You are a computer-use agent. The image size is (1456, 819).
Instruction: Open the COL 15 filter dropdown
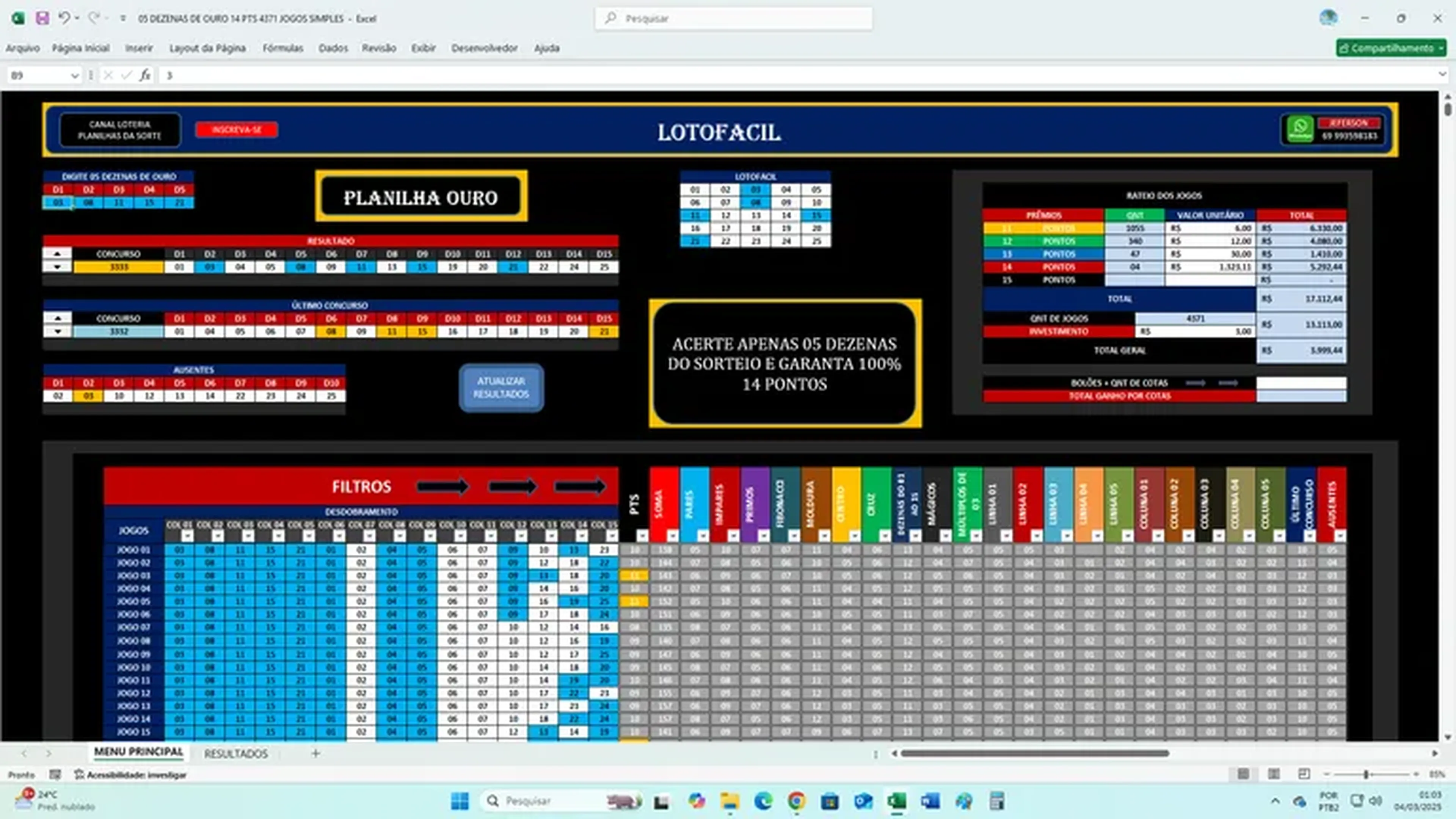(612, 535)
